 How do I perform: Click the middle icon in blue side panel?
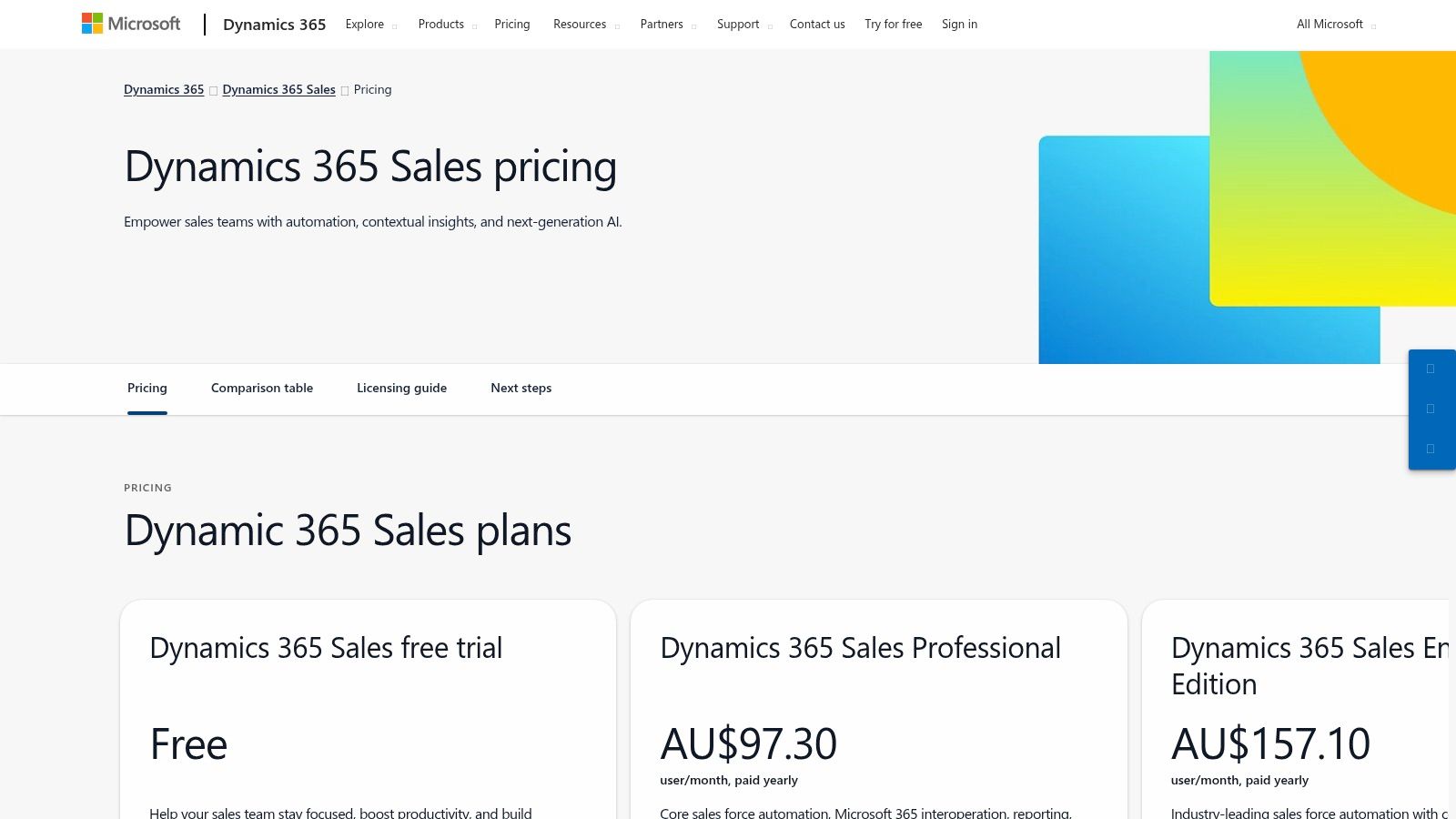[x=1431, y=409]
